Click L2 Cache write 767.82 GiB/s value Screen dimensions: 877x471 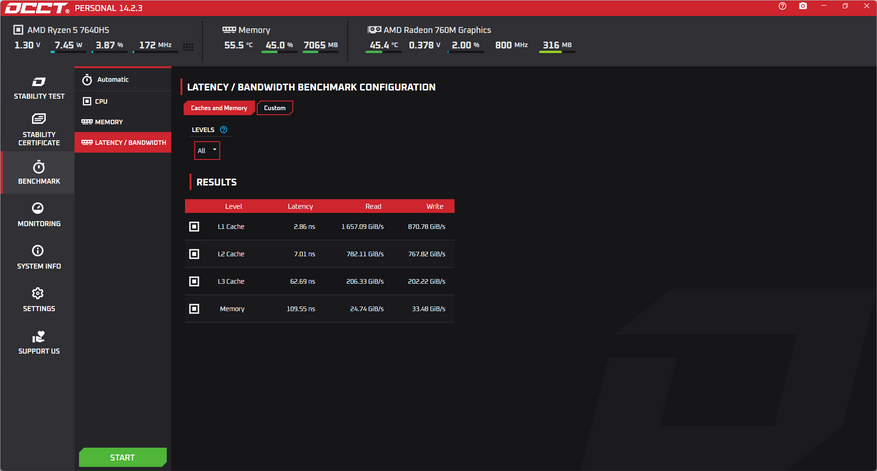tap(426, 254)
